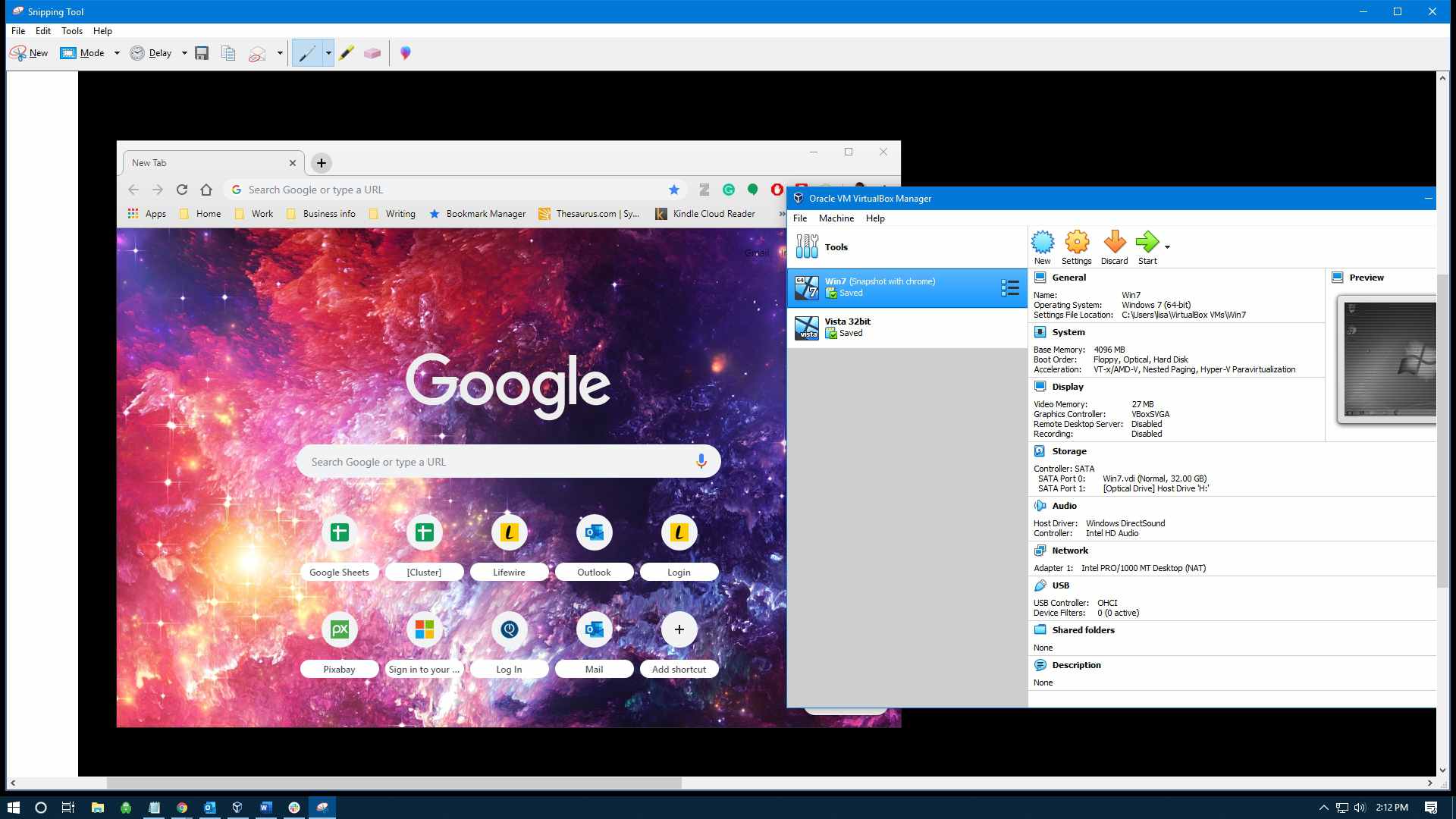
Task: Select the Vista 32bit virtual machine
Action: 907,328
